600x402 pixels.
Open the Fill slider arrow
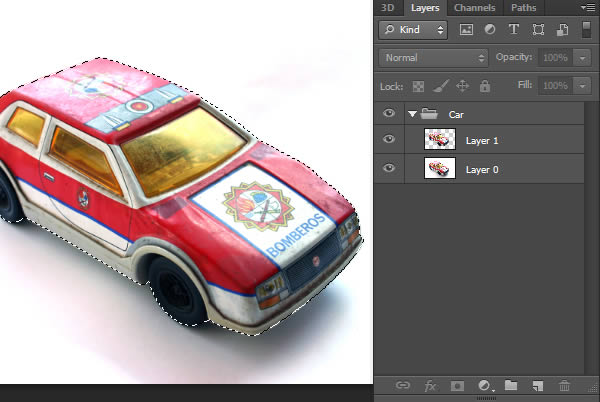tap(583, 86)
